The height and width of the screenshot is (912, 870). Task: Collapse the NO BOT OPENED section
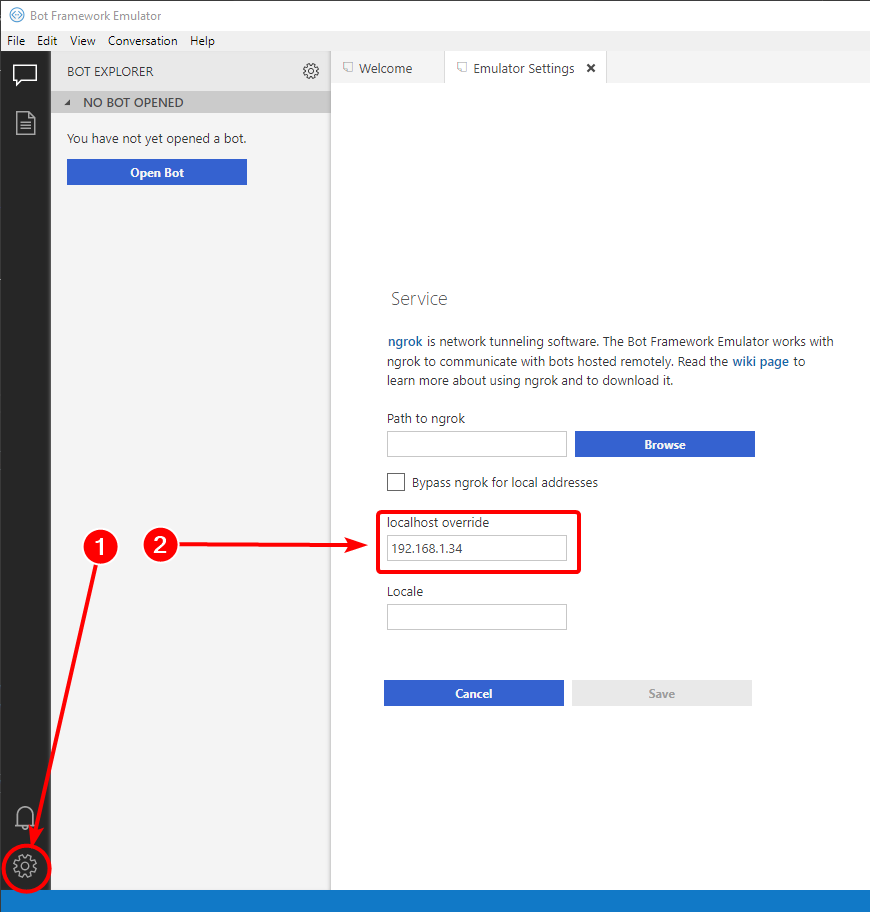point(67,102)
